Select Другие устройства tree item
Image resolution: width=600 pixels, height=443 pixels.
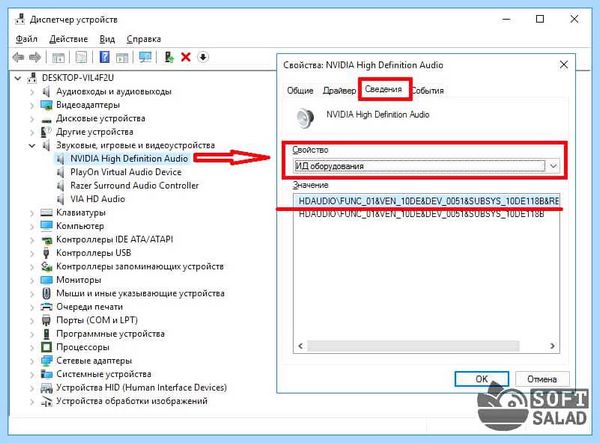(x=95, y=132)
